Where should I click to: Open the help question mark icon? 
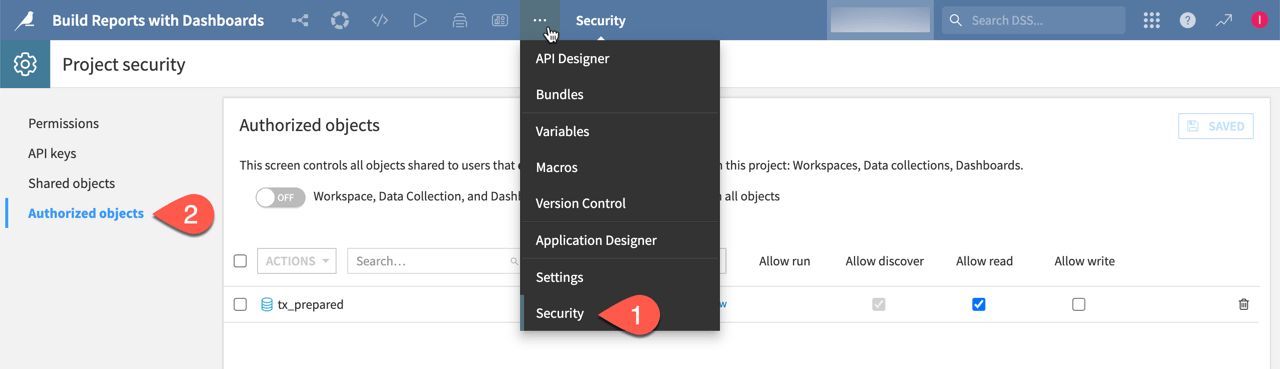pos(1188,20)
